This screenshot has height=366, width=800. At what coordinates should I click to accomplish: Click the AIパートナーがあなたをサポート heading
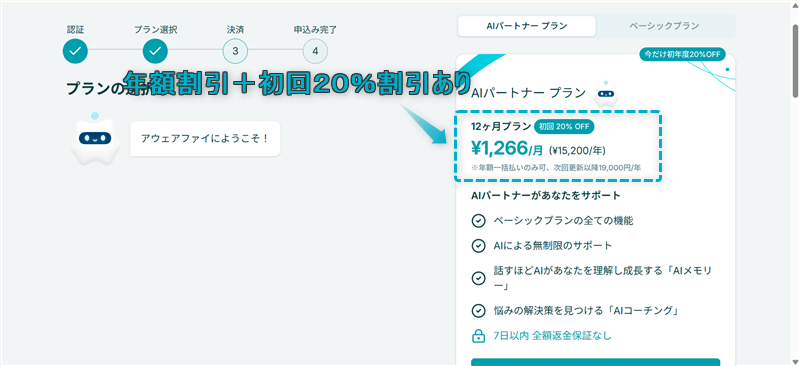pos(546,196)
